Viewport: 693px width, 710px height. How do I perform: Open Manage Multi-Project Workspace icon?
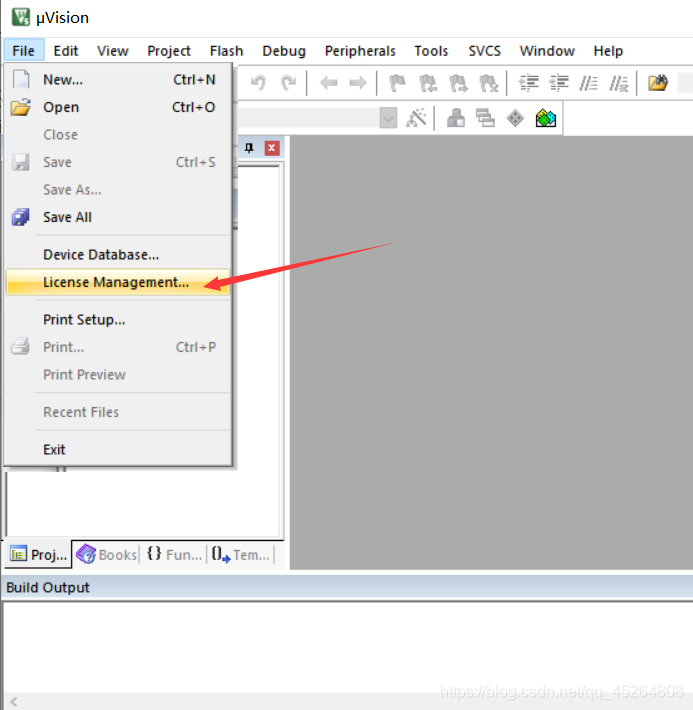pyautogui.click(x=485, y=118)
